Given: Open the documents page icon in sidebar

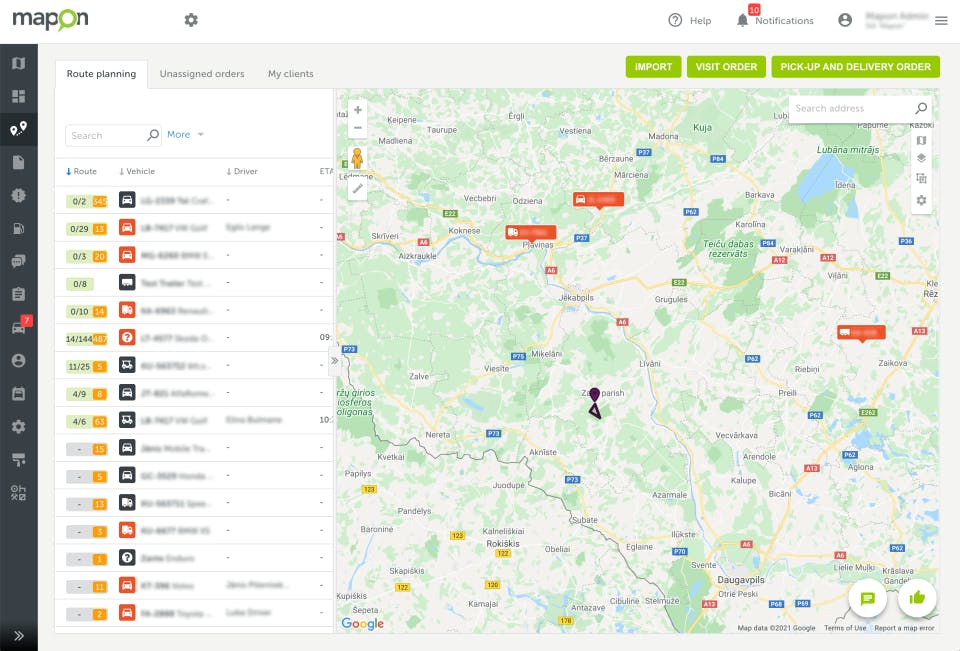Looking at the screenshot, I should click(18, 162).
